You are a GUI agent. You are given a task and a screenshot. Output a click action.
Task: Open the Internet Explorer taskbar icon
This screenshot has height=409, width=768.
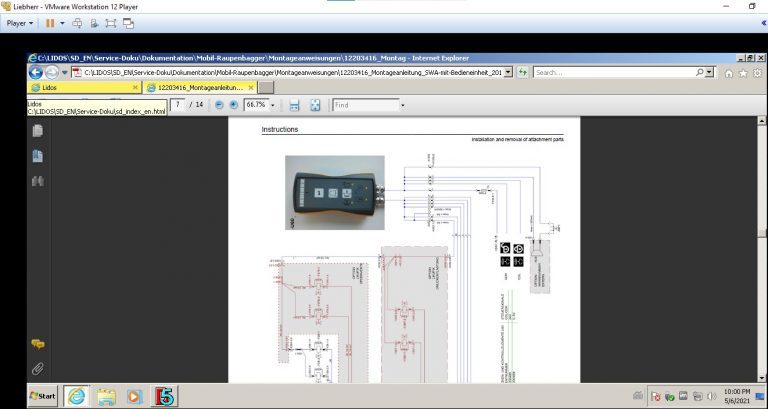(x=76, y=396)
